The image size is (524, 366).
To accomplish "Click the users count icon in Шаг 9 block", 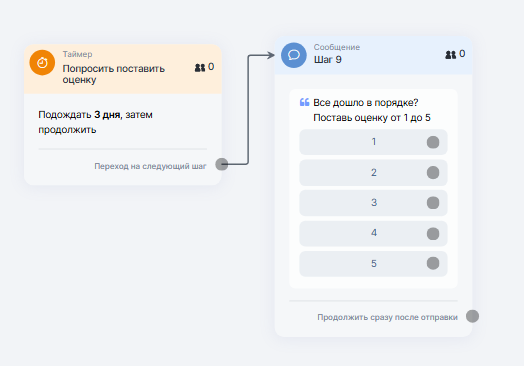I will [450, 54].
